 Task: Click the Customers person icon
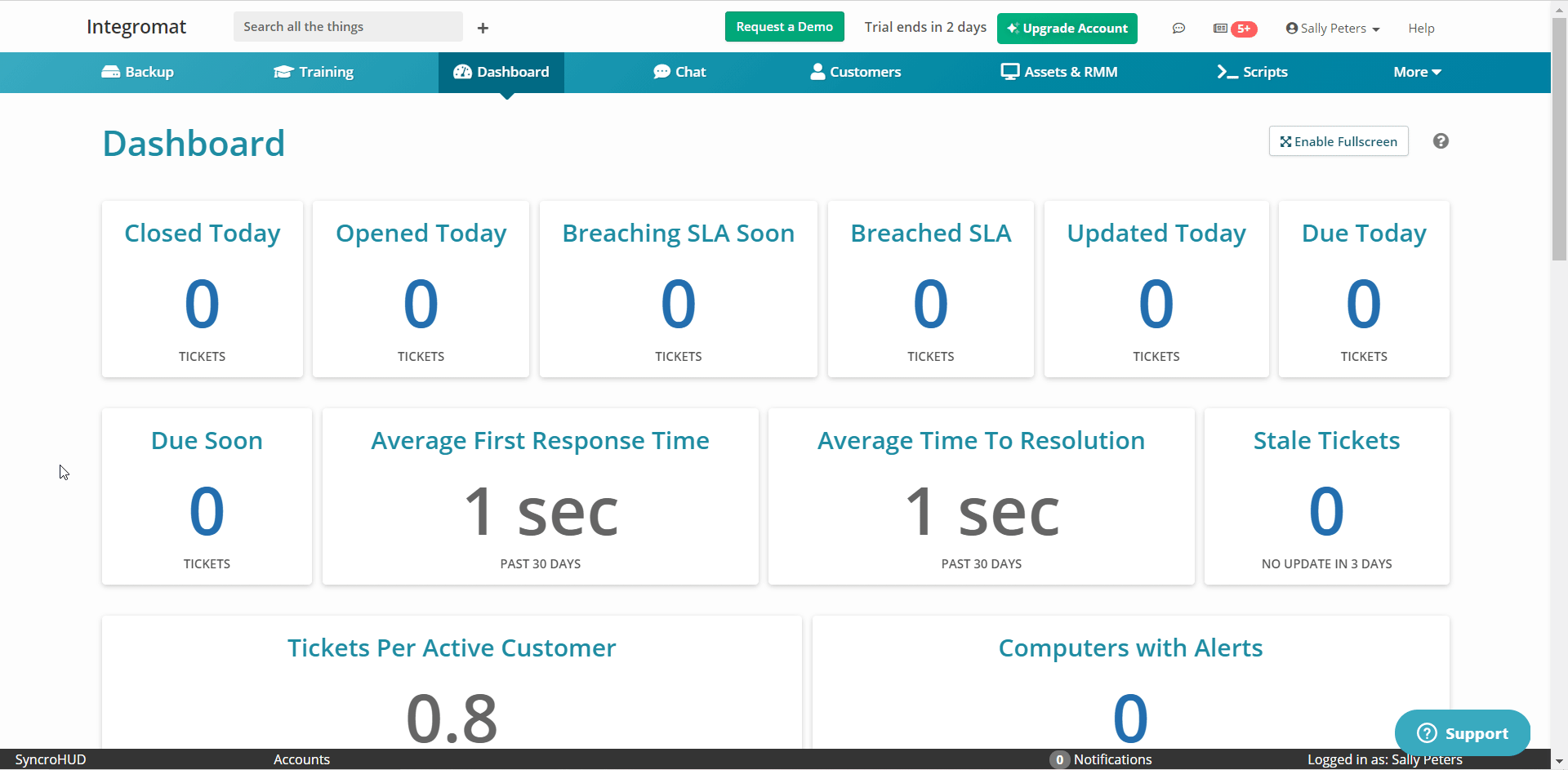(x=817, y=72)
